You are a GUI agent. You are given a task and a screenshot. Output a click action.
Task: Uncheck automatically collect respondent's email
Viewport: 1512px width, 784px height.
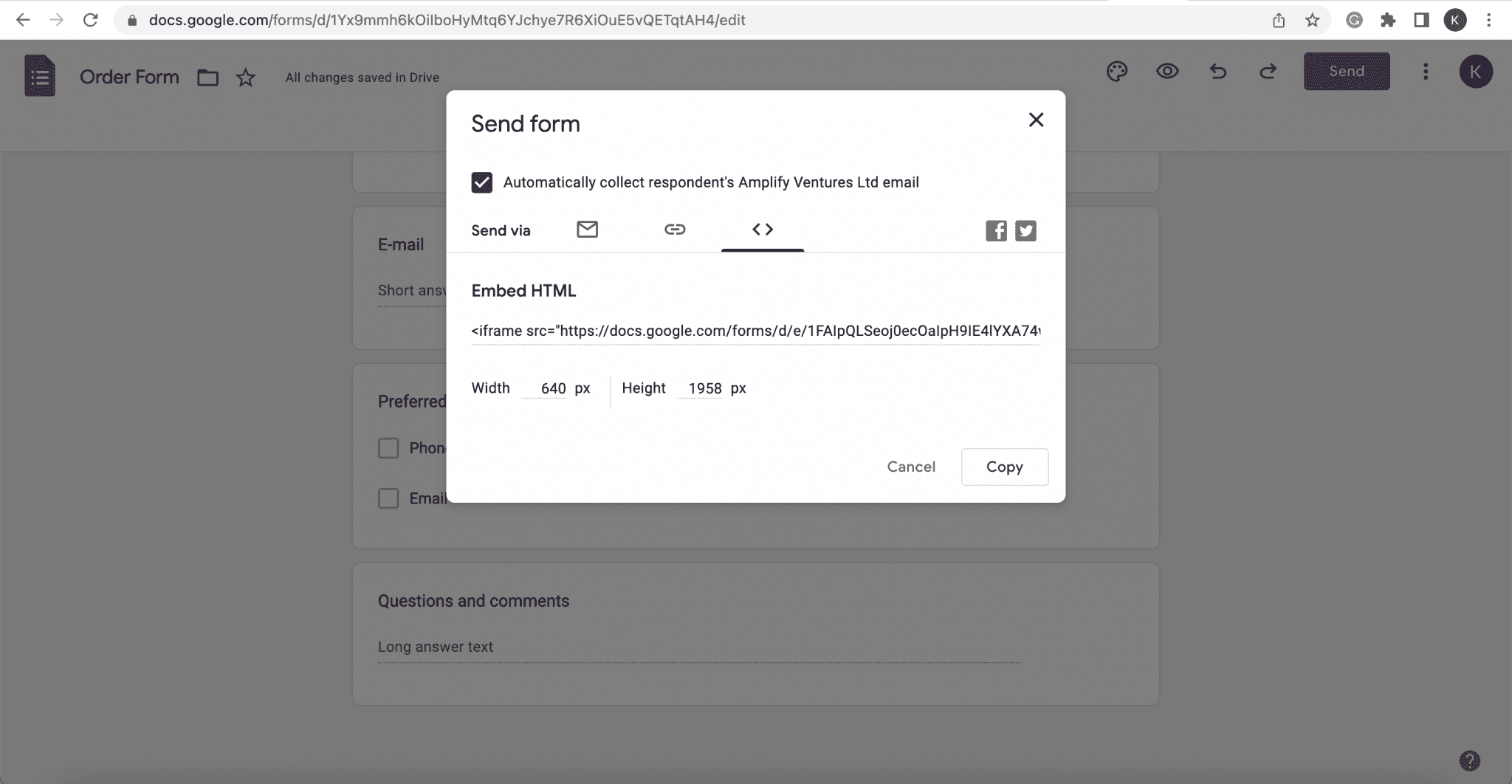pyautogui.click(x=482, y=182)
